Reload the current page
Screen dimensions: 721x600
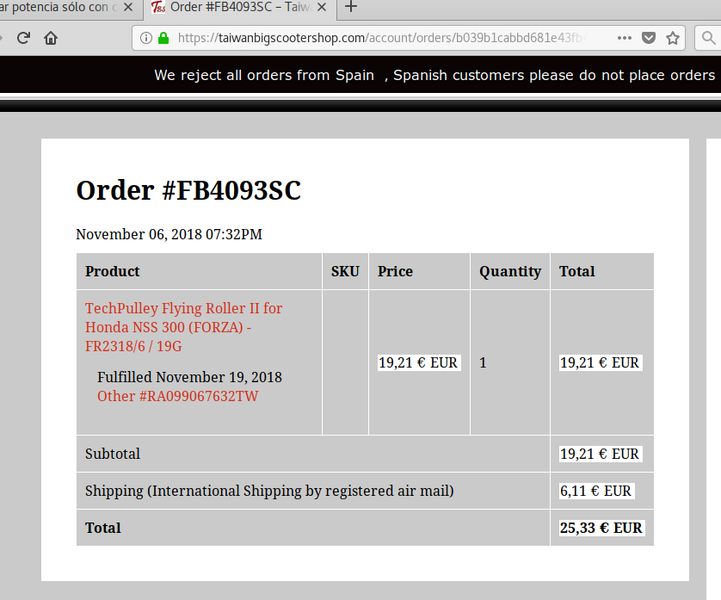(x=23, y=38)
